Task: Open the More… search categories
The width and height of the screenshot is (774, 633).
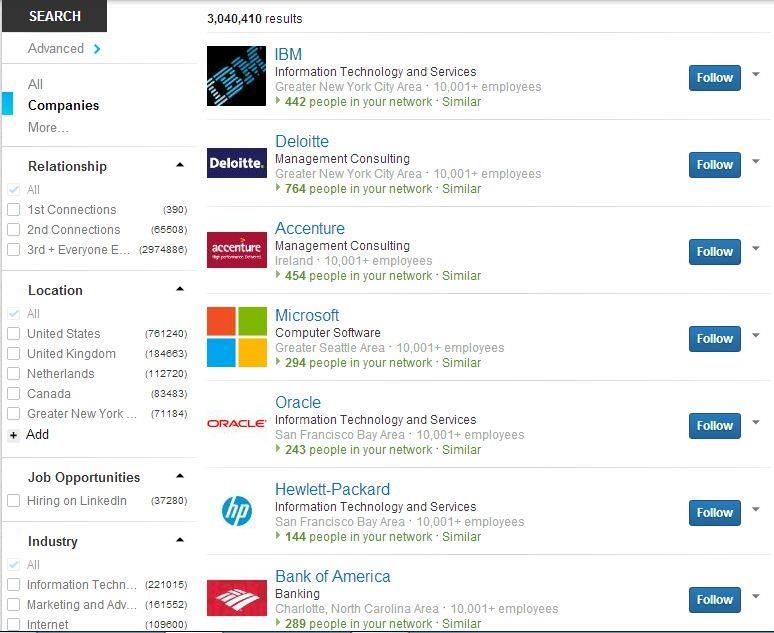Action: 48,127
